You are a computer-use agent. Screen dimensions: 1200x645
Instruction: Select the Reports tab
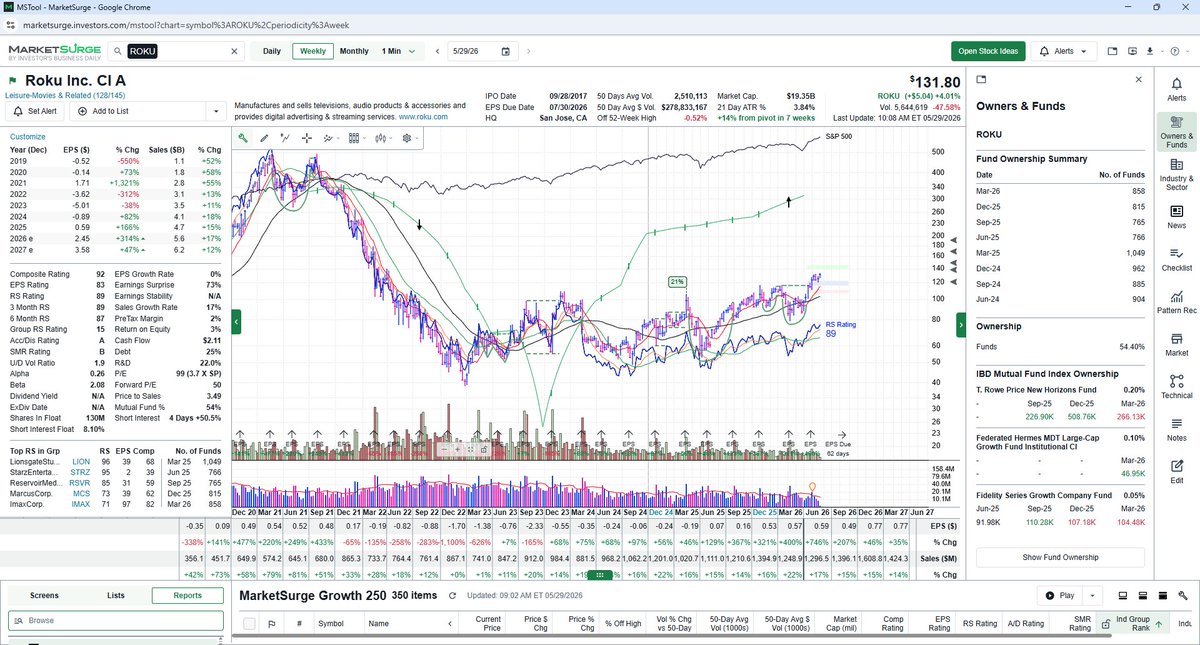pos(187,596)
